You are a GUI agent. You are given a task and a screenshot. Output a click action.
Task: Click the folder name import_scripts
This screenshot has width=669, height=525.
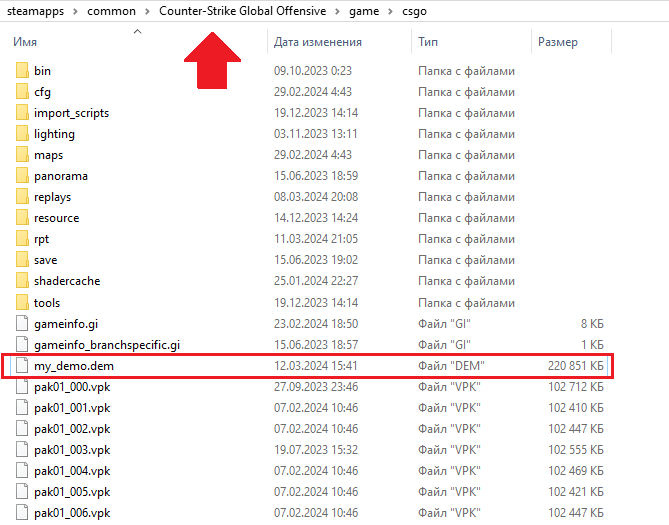click(x=71, y=113)
